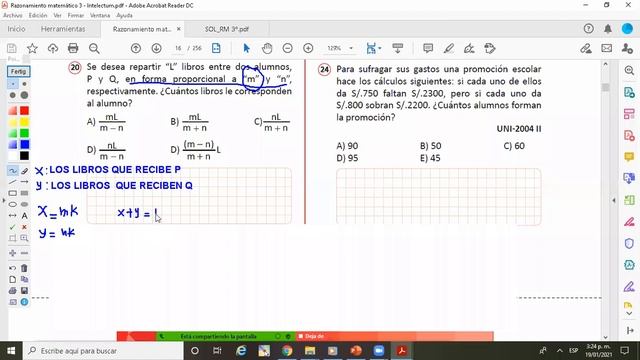Select the double-headed arrow tool
The image size is (640, 360).
13,215
